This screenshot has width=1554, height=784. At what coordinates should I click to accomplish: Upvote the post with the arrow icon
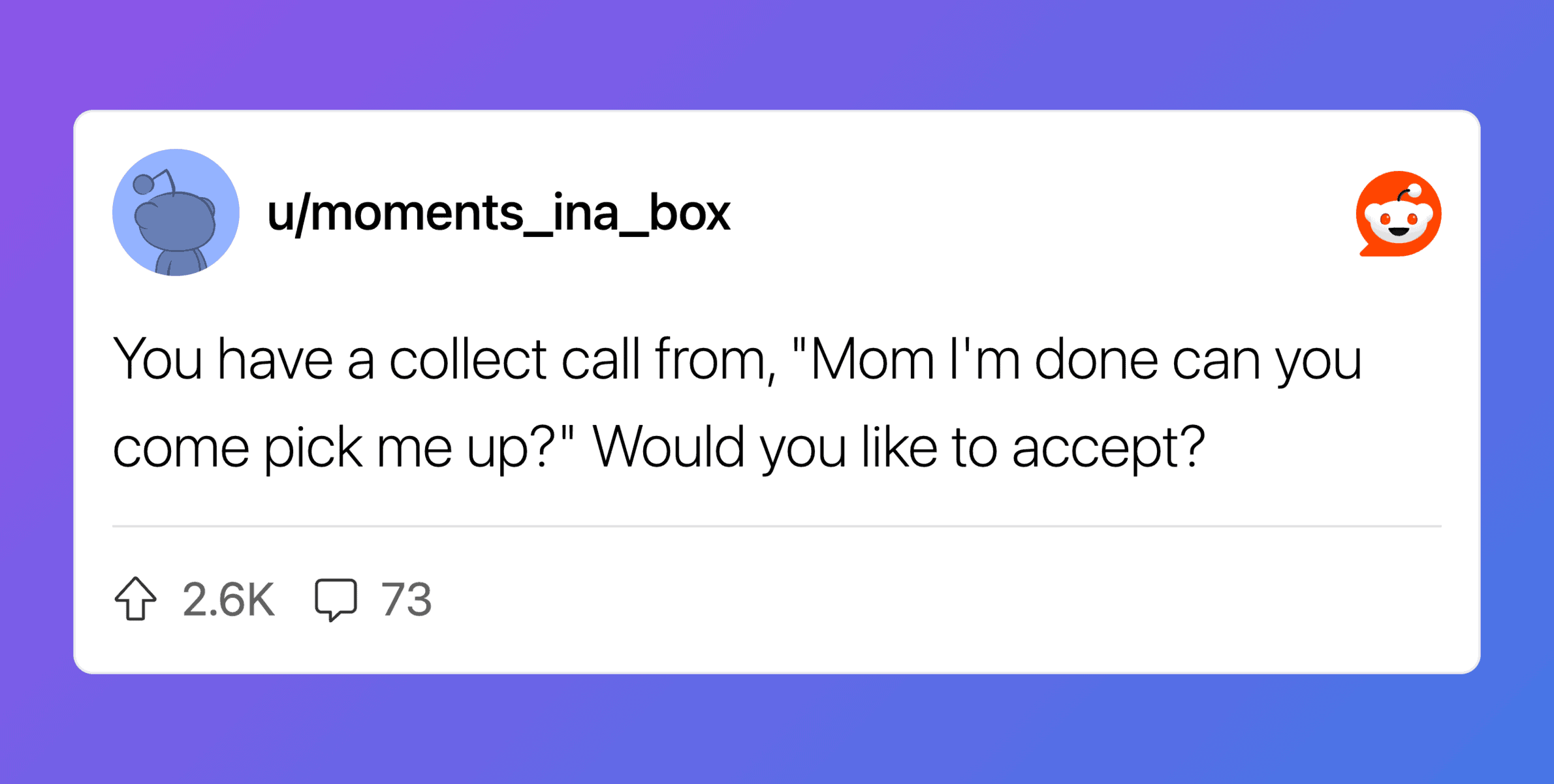coord(135,599)
